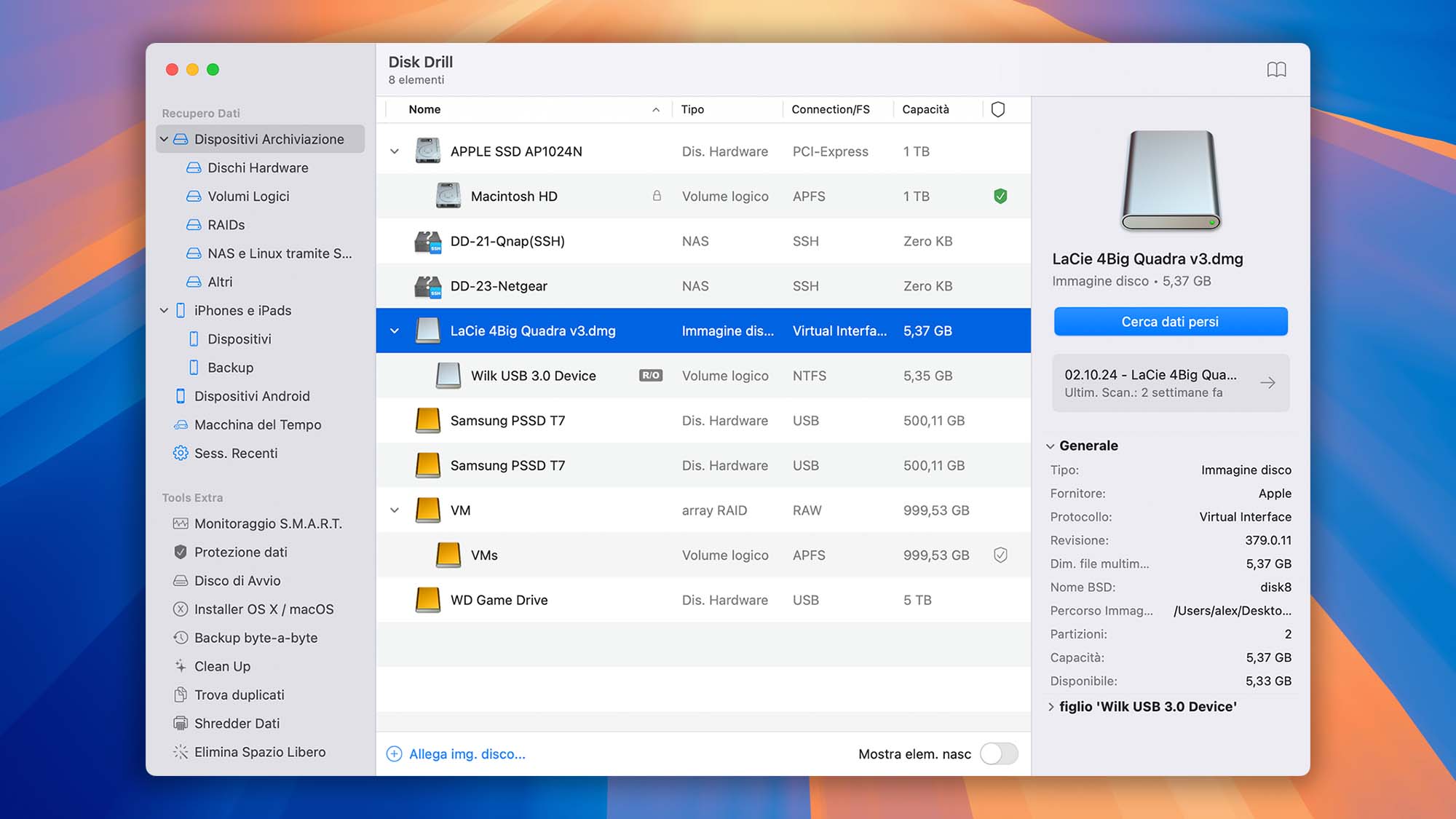Viewport: 1456px width, 819px height.
Task: Collapse LaCie 4Big Quadra v3.dmg row chevron
Action: (395, 331)
